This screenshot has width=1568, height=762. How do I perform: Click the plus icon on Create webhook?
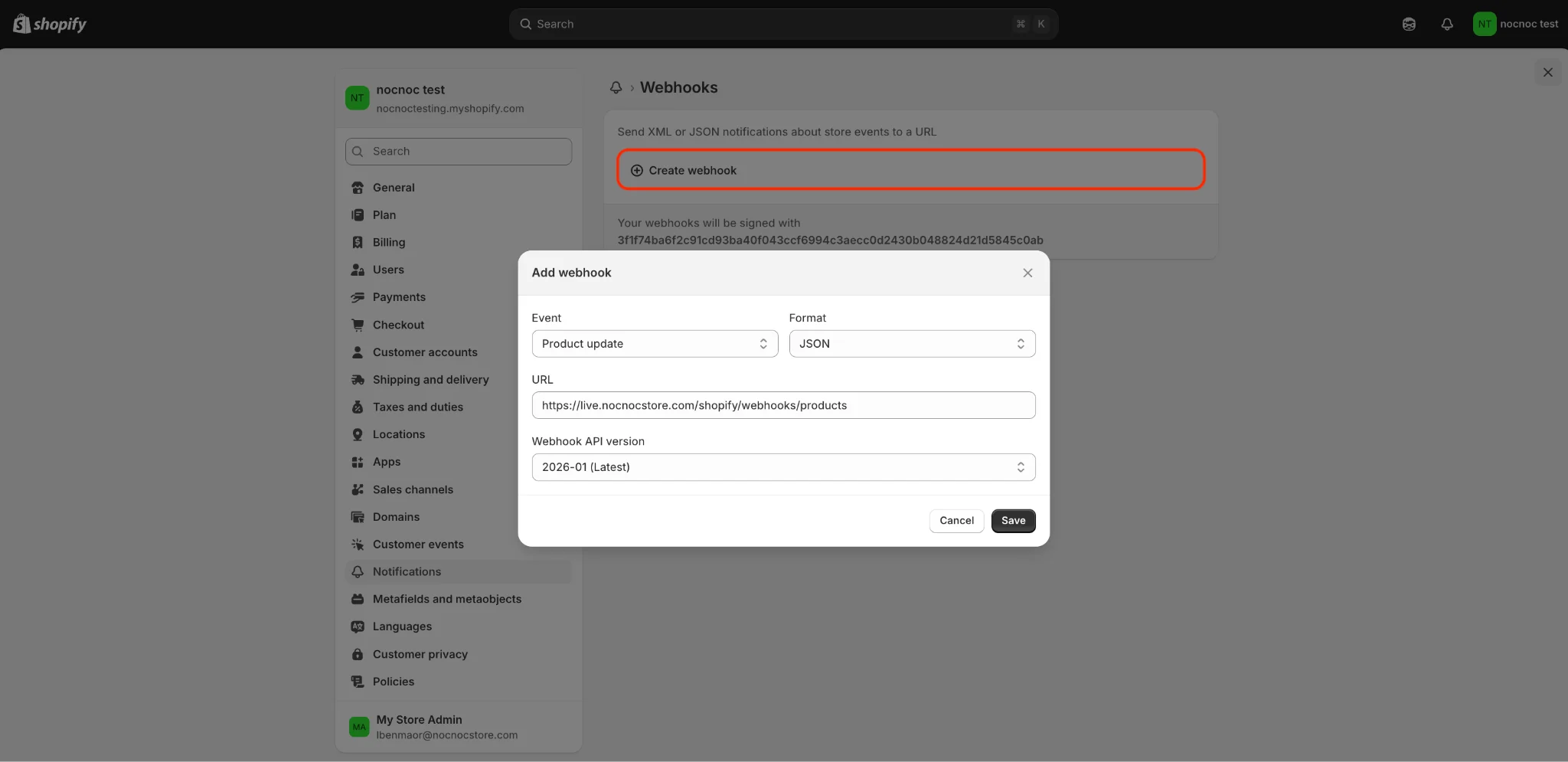point(637,170)
